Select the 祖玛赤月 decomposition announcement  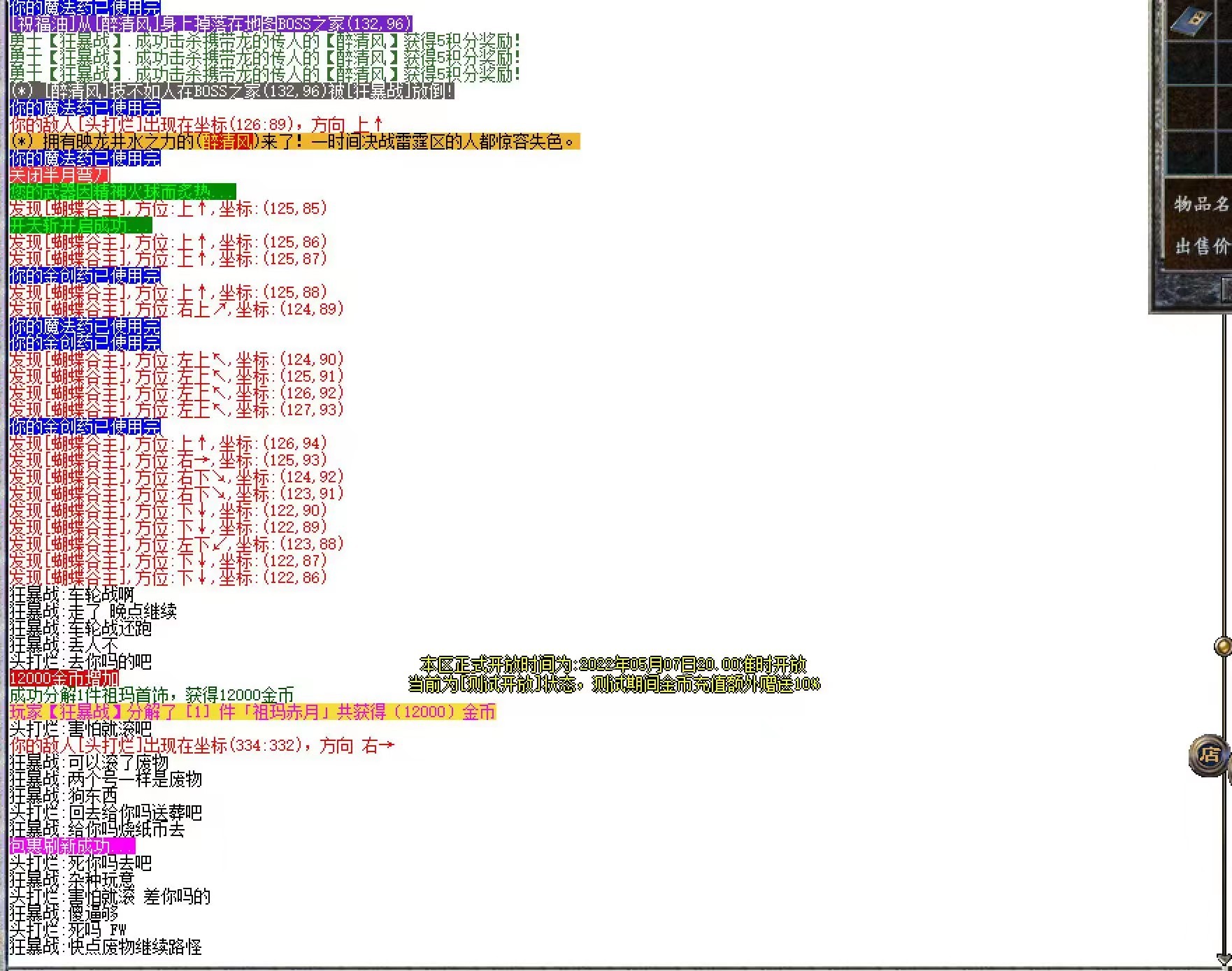(252, 712)
